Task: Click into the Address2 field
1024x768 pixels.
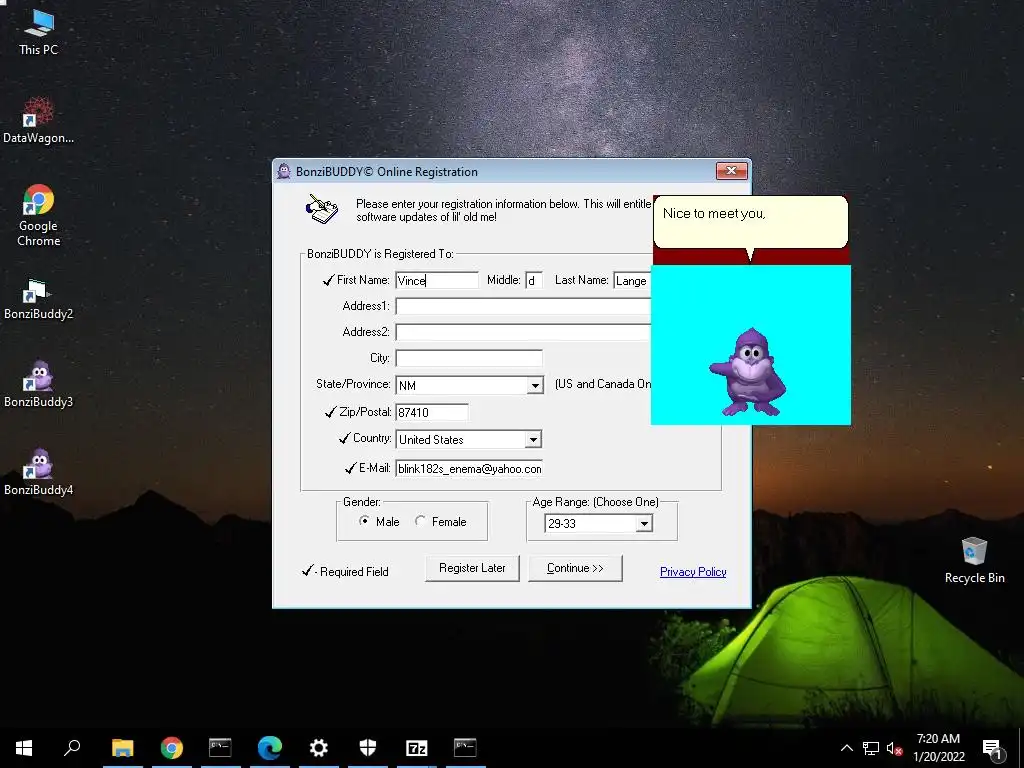Action: pyautogui.click(x=523, y=332)
